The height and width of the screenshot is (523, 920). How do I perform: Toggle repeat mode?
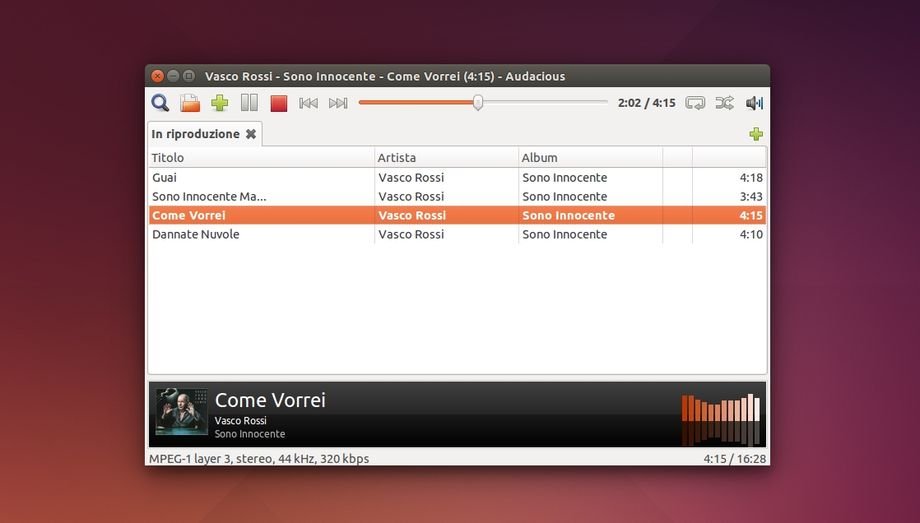tap(695, 103)
